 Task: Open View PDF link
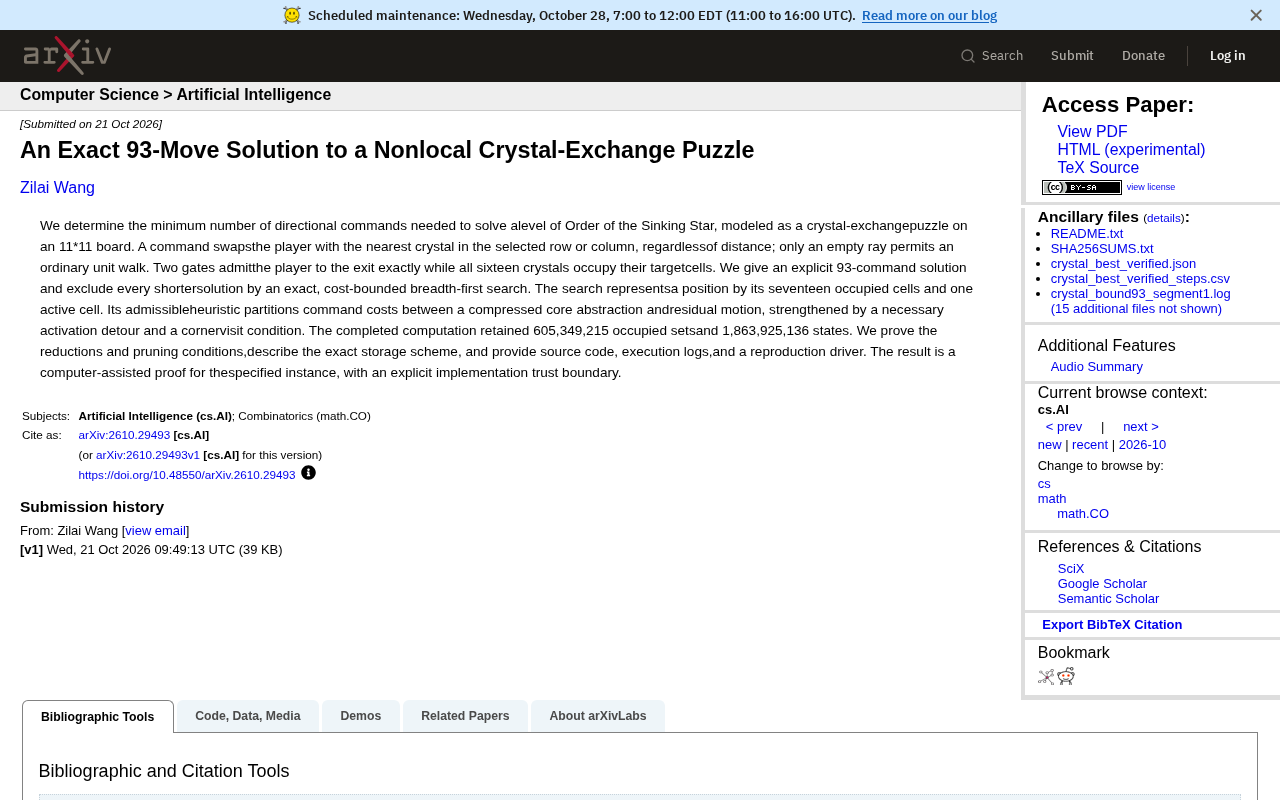click(1092, 132)
